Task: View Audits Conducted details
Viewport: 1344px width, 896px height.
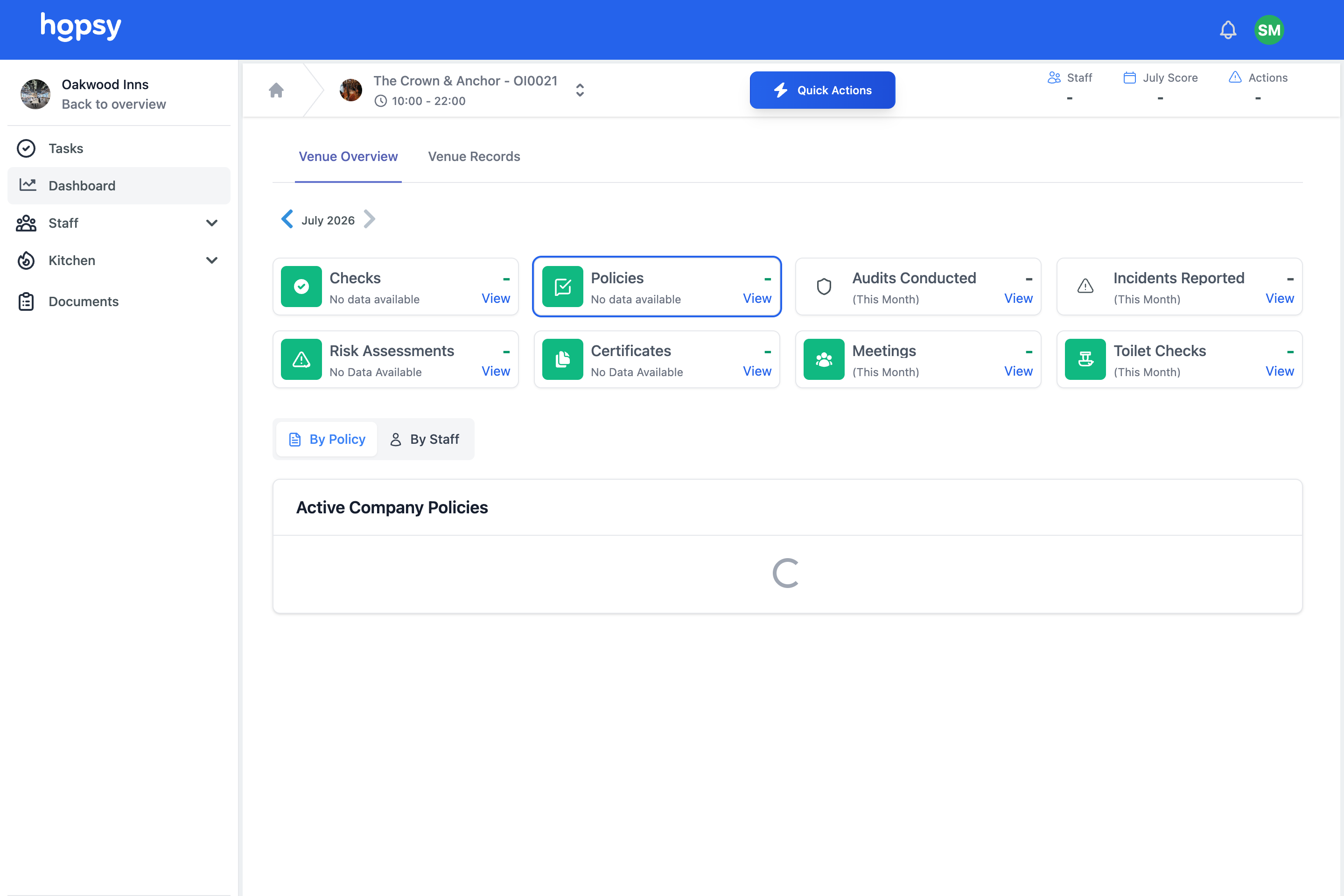Action: click(x=1018, y=298)
